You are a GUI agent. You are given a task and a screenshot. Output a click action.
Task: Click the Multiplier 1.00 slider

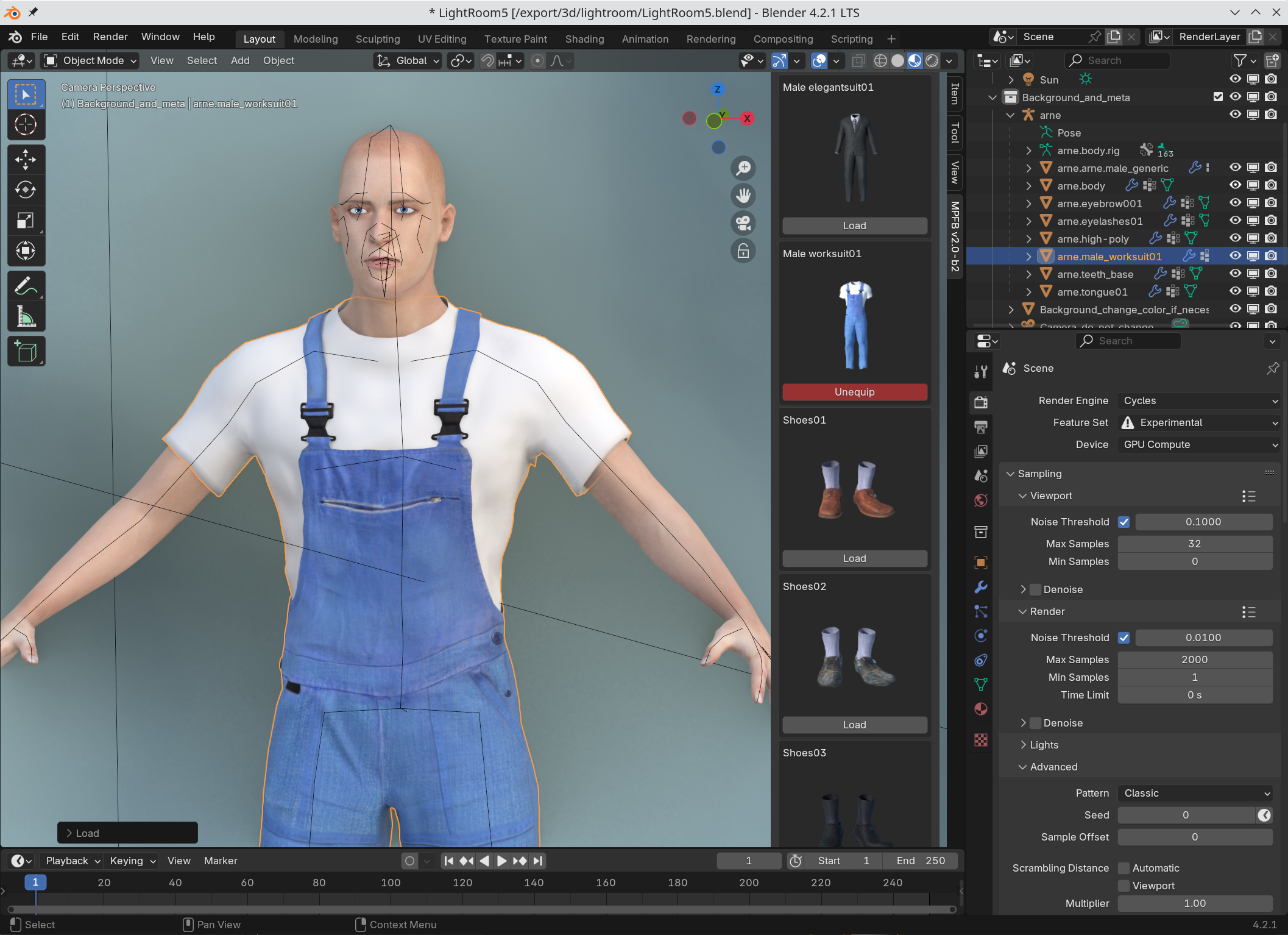1195,903
